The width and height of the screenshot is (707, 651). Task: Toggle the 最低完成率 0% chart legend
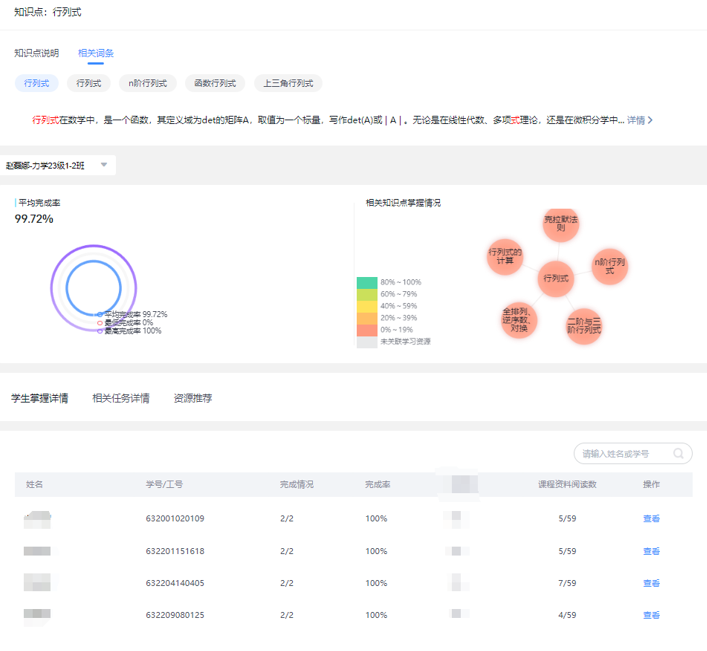[125, 323]
